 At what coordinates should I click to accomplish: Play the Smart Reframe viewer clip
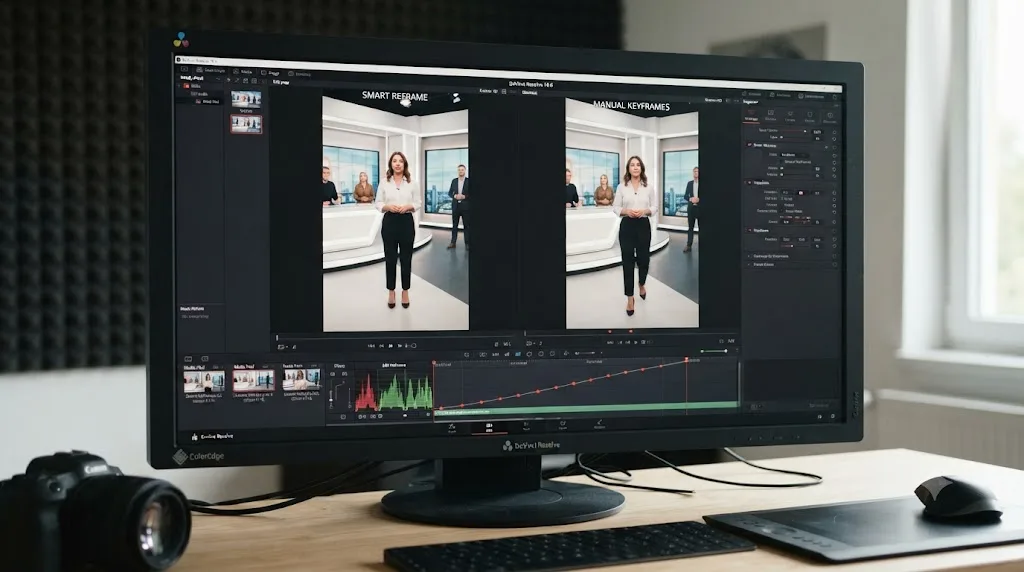tap(391, 345)
